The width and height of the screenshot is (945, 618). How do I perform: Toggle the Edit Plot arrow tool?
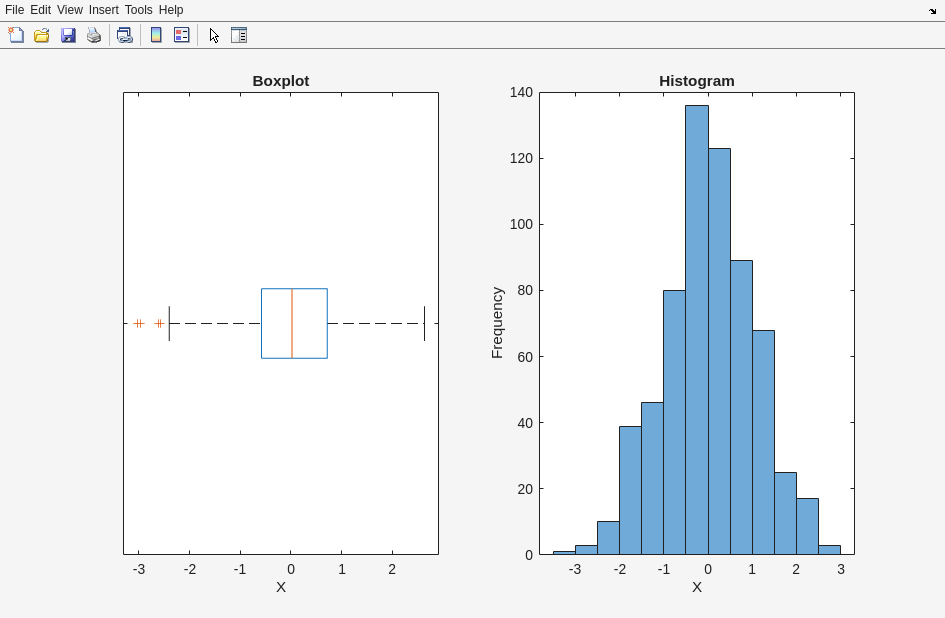[x=214, y=35]
